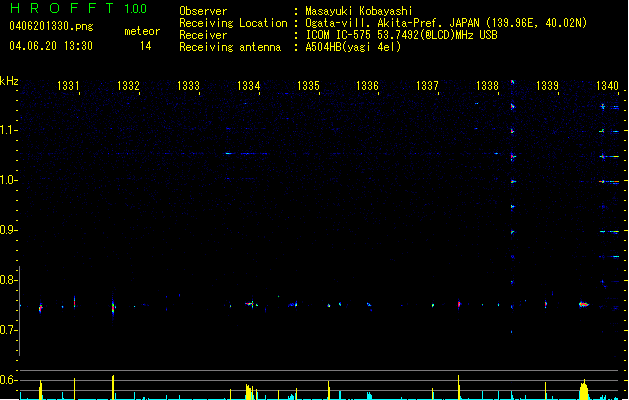
Task: Click the 1332 time marker
Action: coord(128,86)
